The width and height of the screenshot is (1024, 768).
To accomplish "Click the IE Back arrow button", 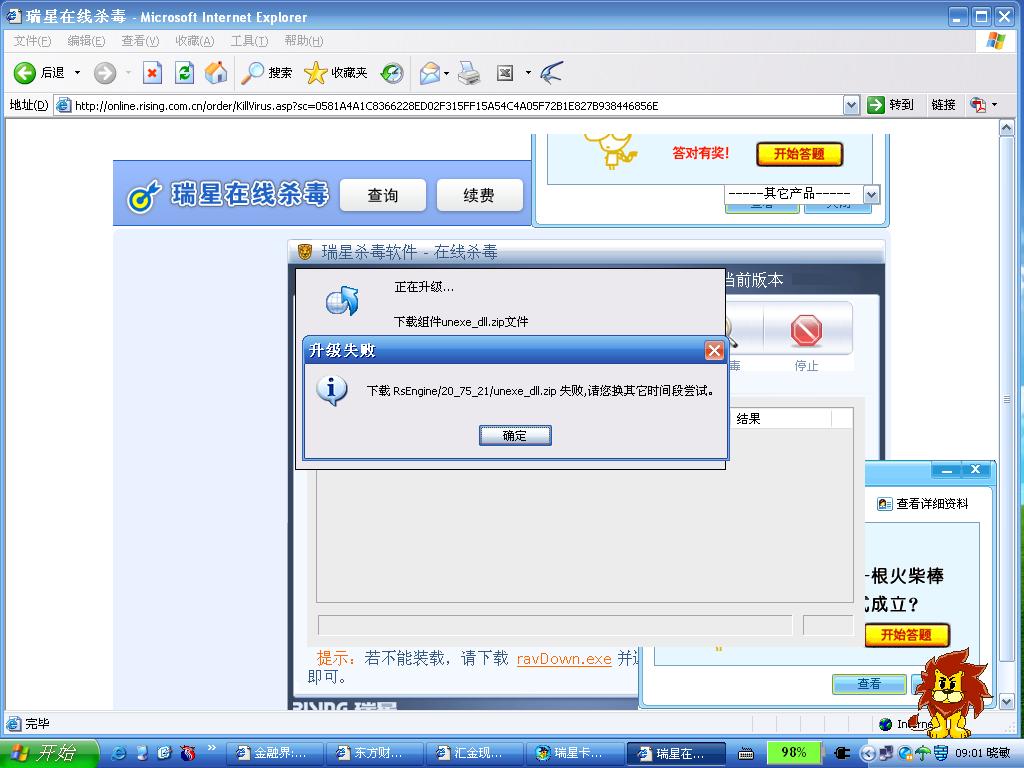I will [25, 72].
